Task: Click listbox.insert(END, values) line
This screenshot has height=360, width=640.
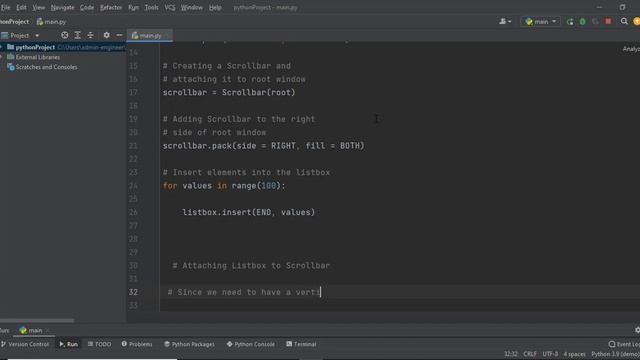Action: click(x=249, y=212)
